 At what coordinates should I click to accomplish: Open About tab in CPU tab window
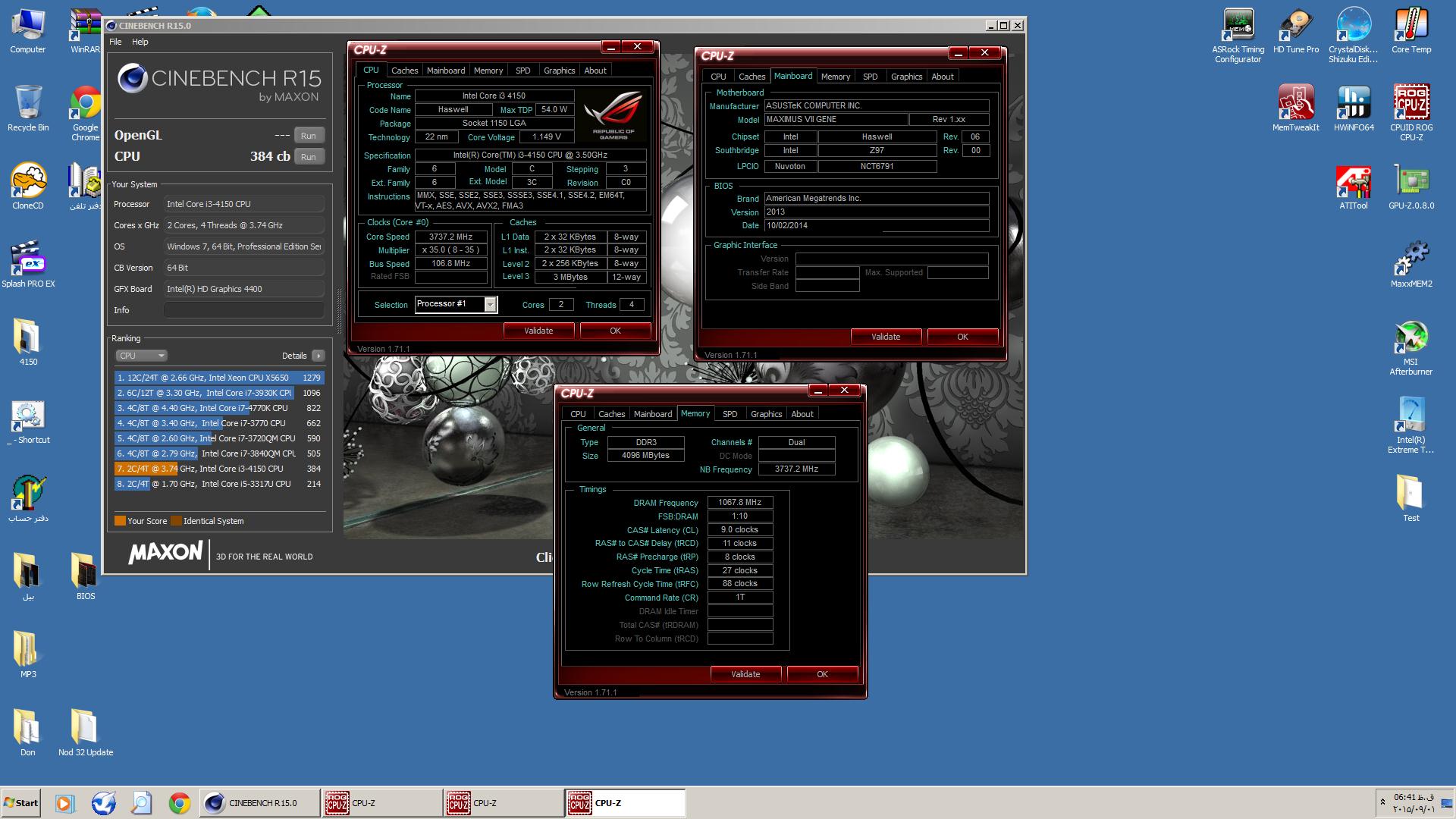595,71
